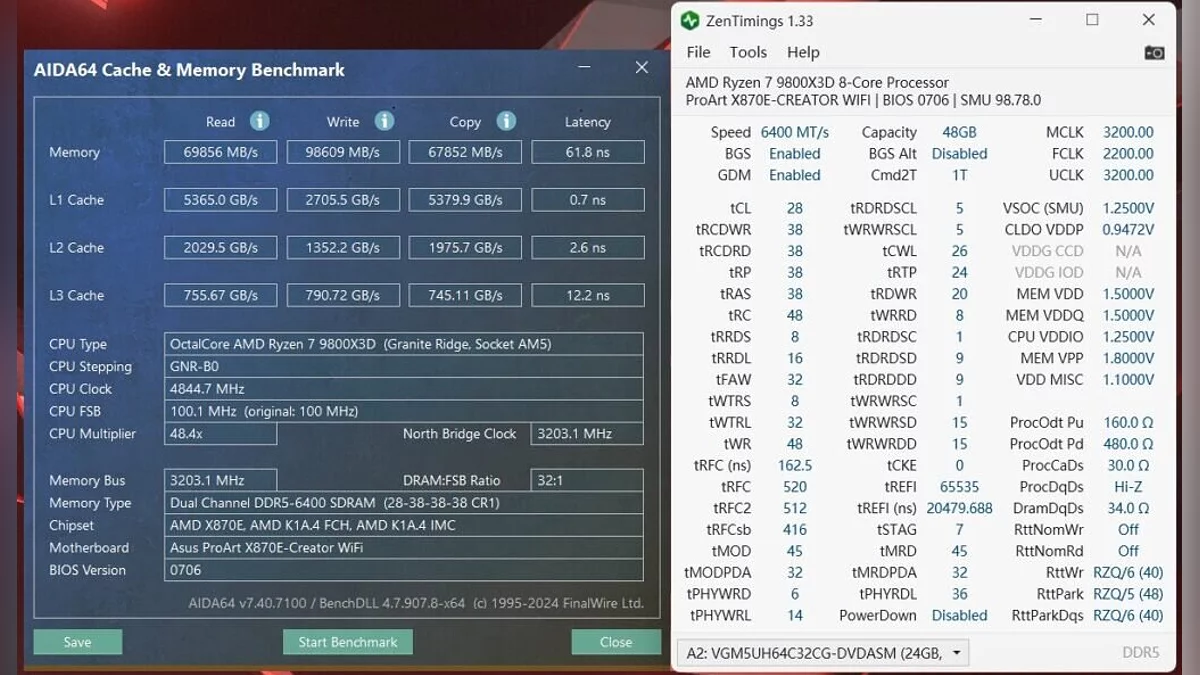Click the Copy column info icon
The height and width of the screenshot is (675, 1200).
coord(506,121)
